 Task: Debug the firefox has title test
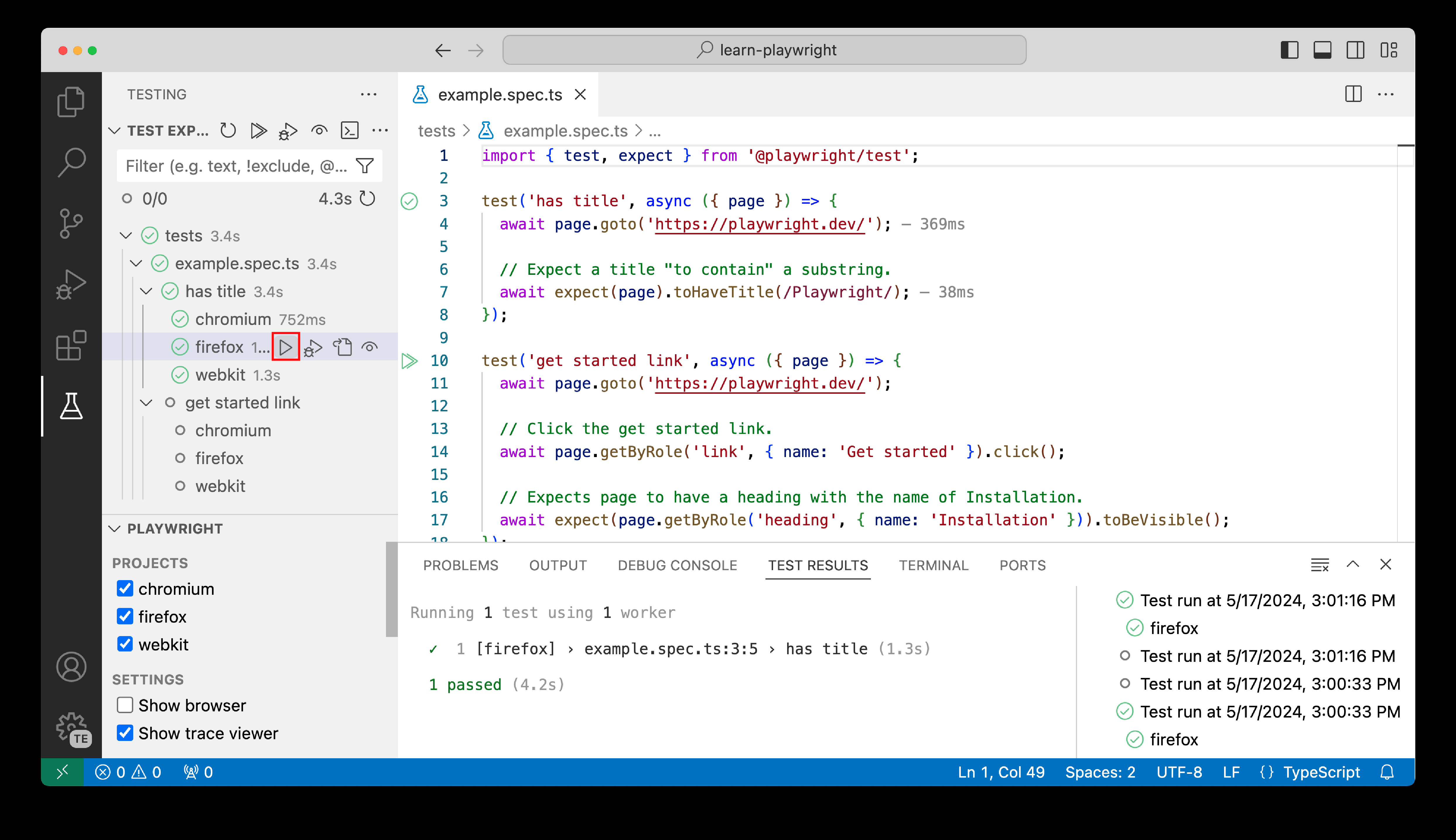(x=313, y=347)
